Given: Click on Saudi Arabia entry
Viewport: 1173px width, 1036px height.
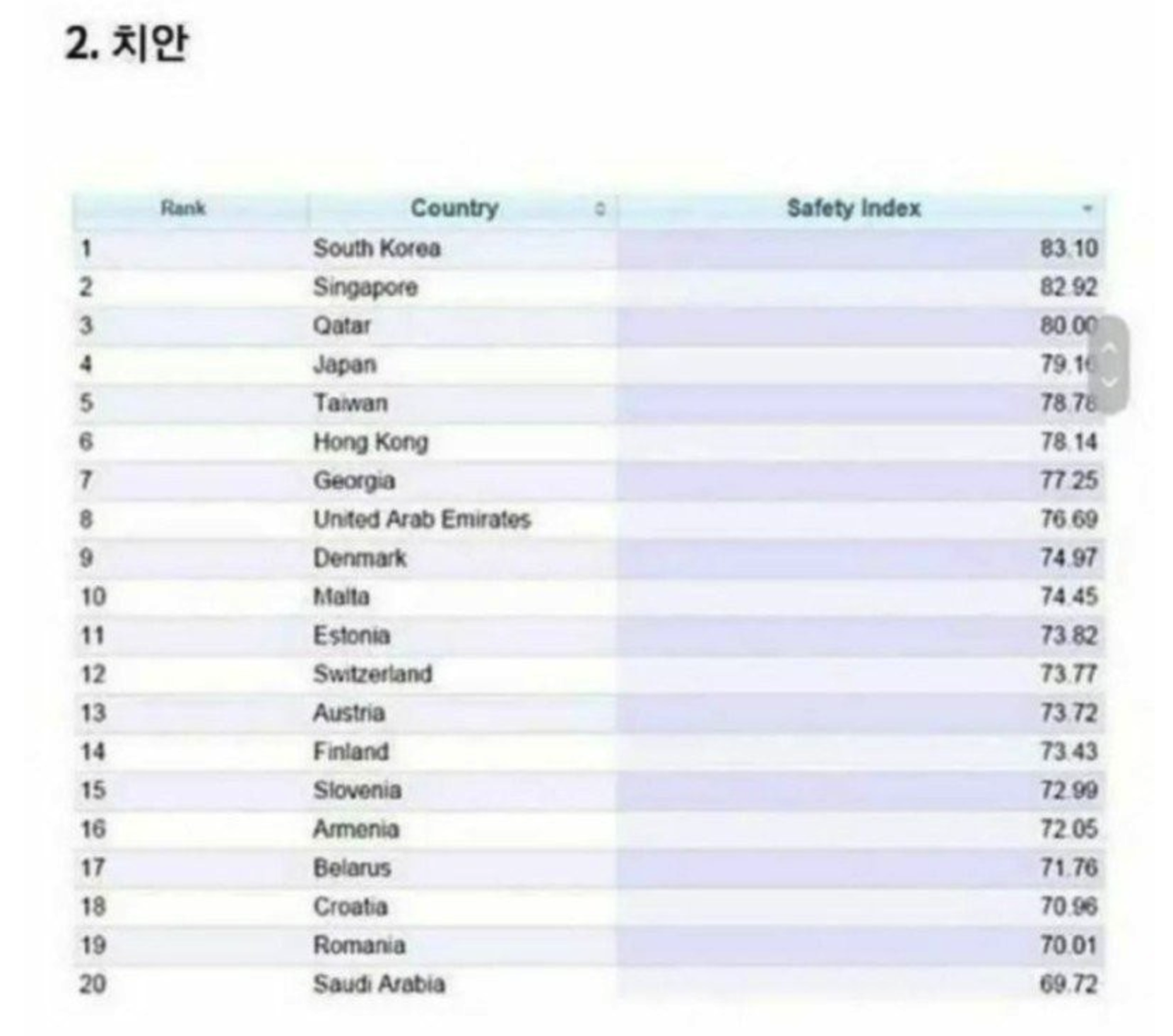Looking at the screenshot, I should 379,984.
